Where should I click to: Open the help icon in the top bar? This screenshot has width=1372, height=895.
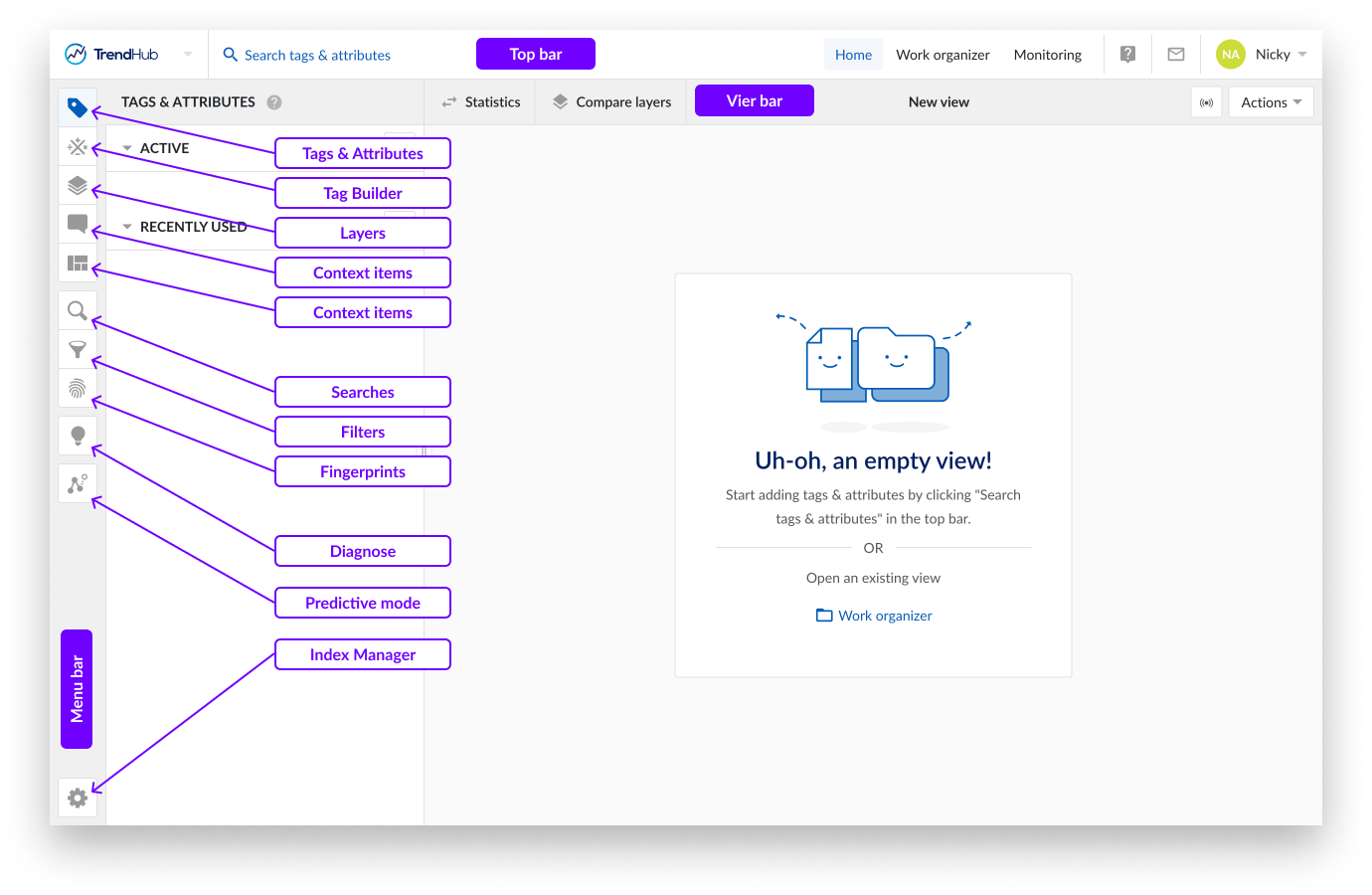point(1127,54)
